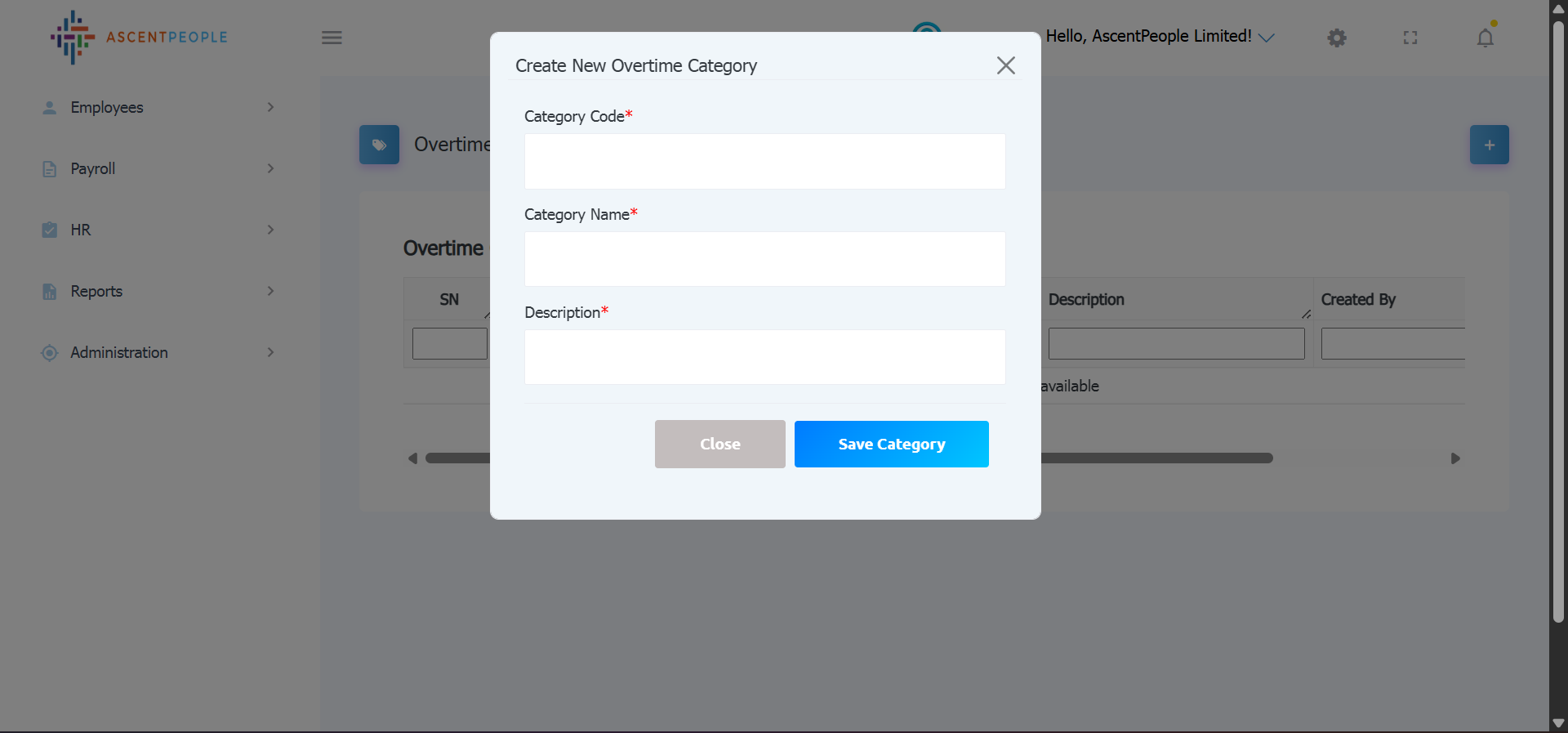Click the blue plus add button
This screenshot has height=733, width=1568.
1489,145
